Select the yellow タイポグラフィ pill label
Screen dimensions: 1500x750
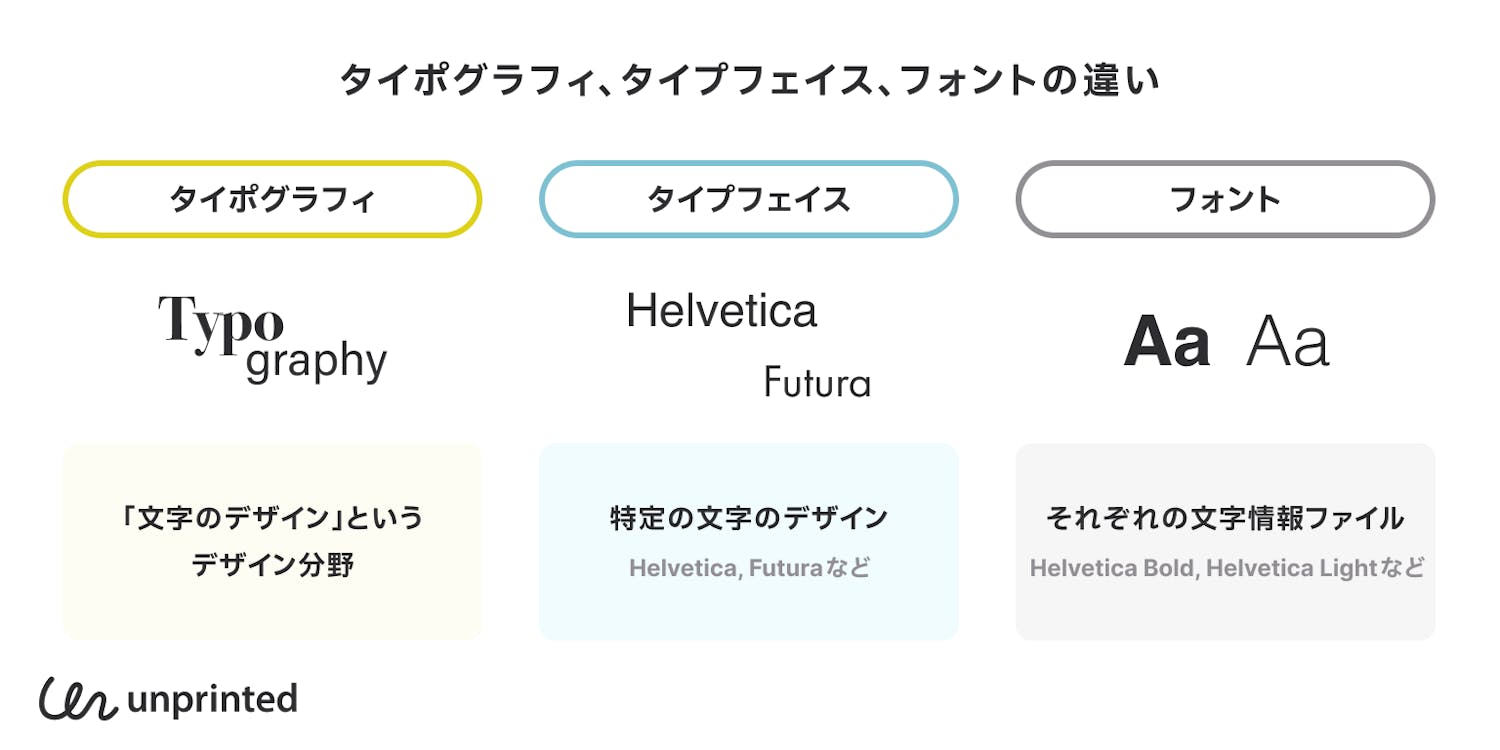[x=272, y=200]
